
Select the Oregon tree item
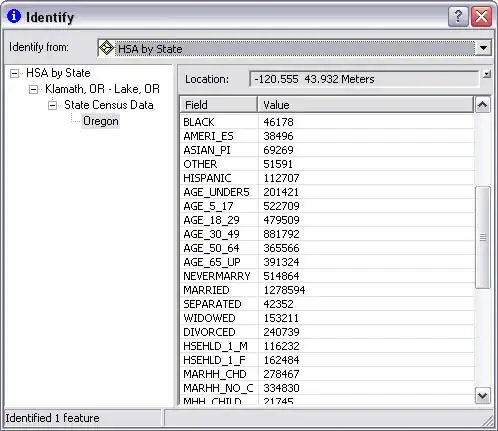coord(101,121)
